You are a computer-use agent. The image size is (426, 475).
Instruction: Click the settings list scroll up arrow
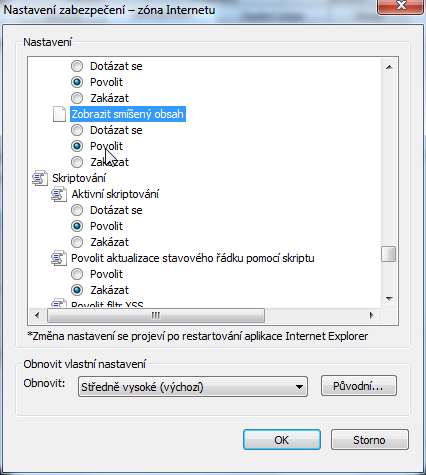pyautogui.click(x=389, y=67)
